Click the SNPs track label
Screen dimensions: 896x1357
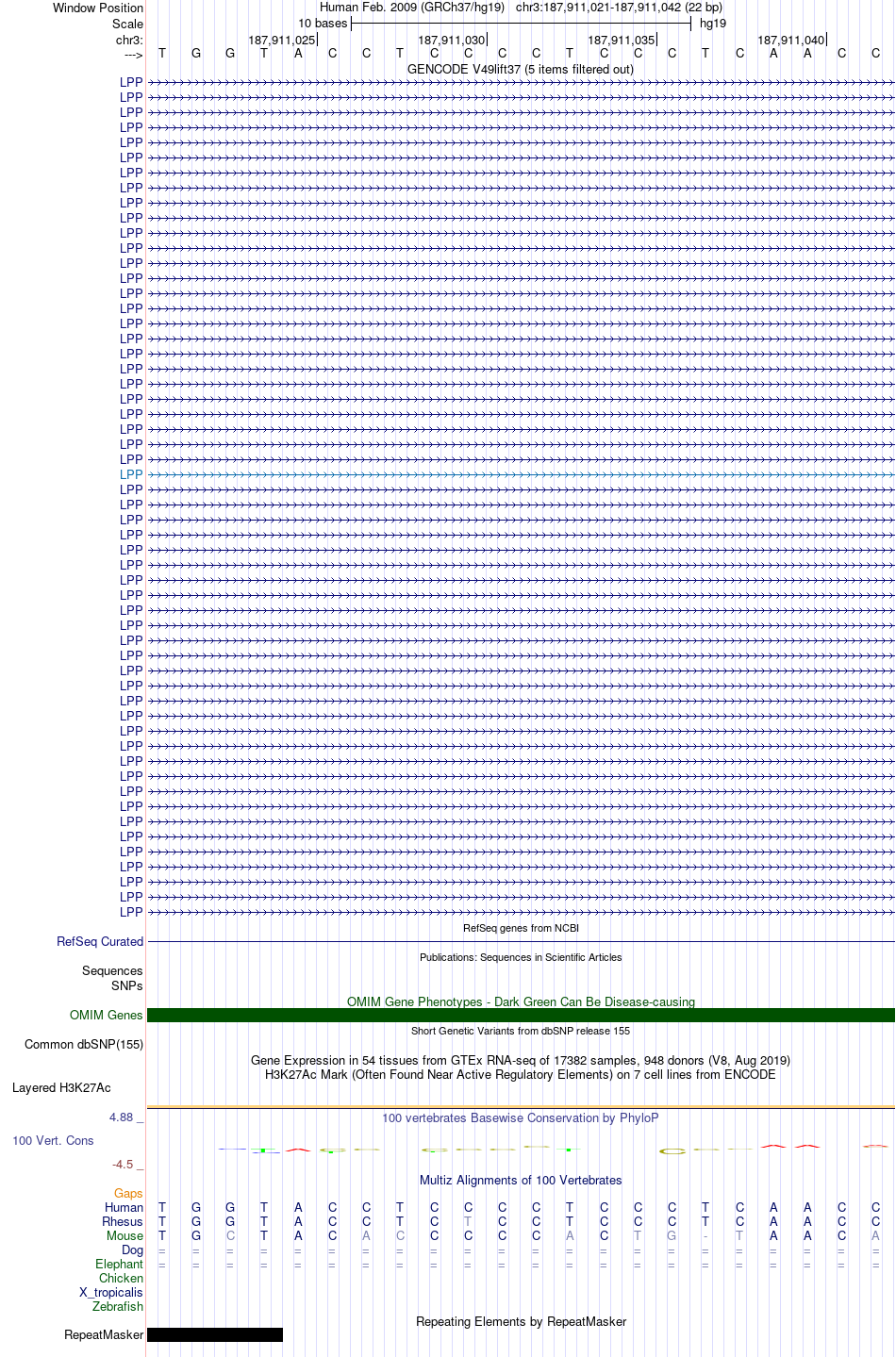(x=127, y=985)
